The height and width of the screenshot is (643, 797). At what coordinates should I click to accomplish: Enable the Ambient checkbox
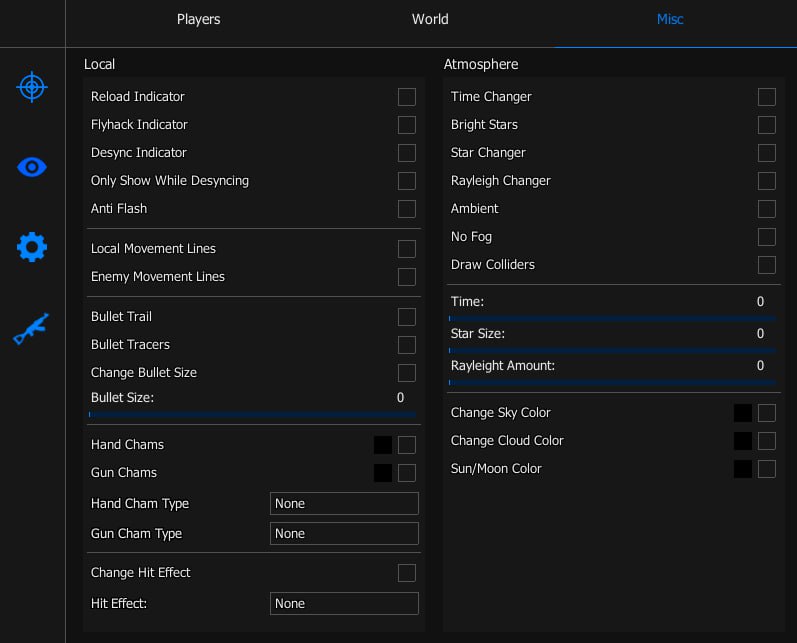(767, 208)
